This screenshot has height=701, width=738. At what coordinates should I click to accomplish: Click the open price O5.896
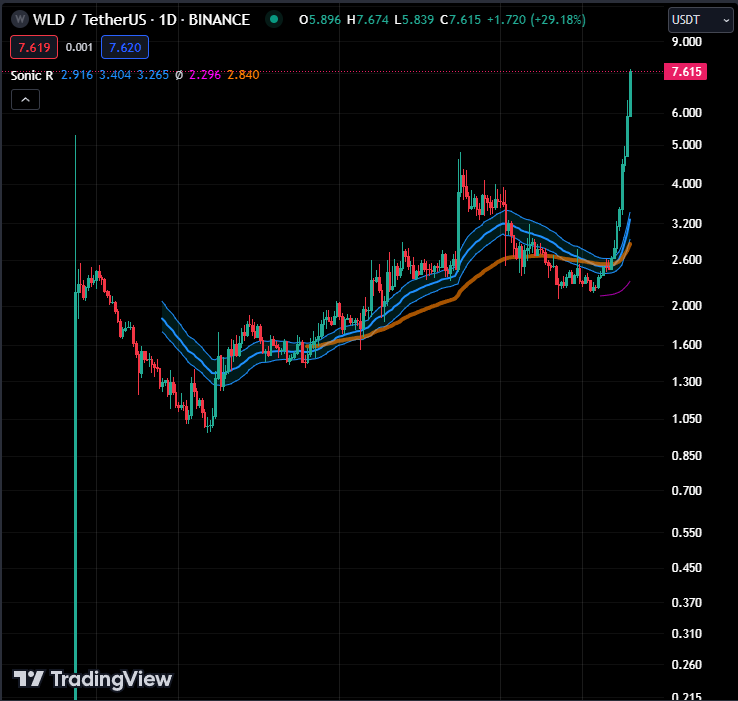click(x=320, y=20)
